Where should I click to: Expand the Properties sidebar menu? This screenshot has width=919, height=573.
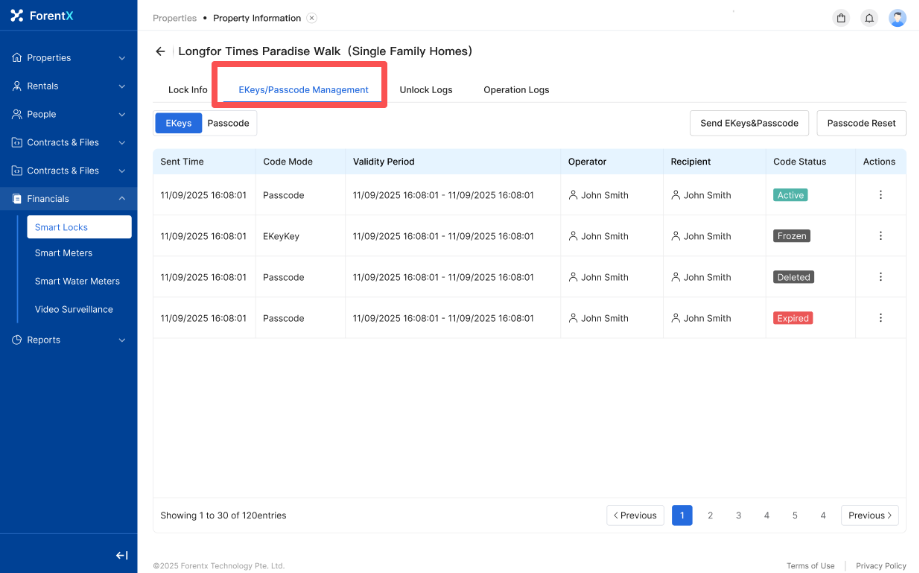point(68,58)
